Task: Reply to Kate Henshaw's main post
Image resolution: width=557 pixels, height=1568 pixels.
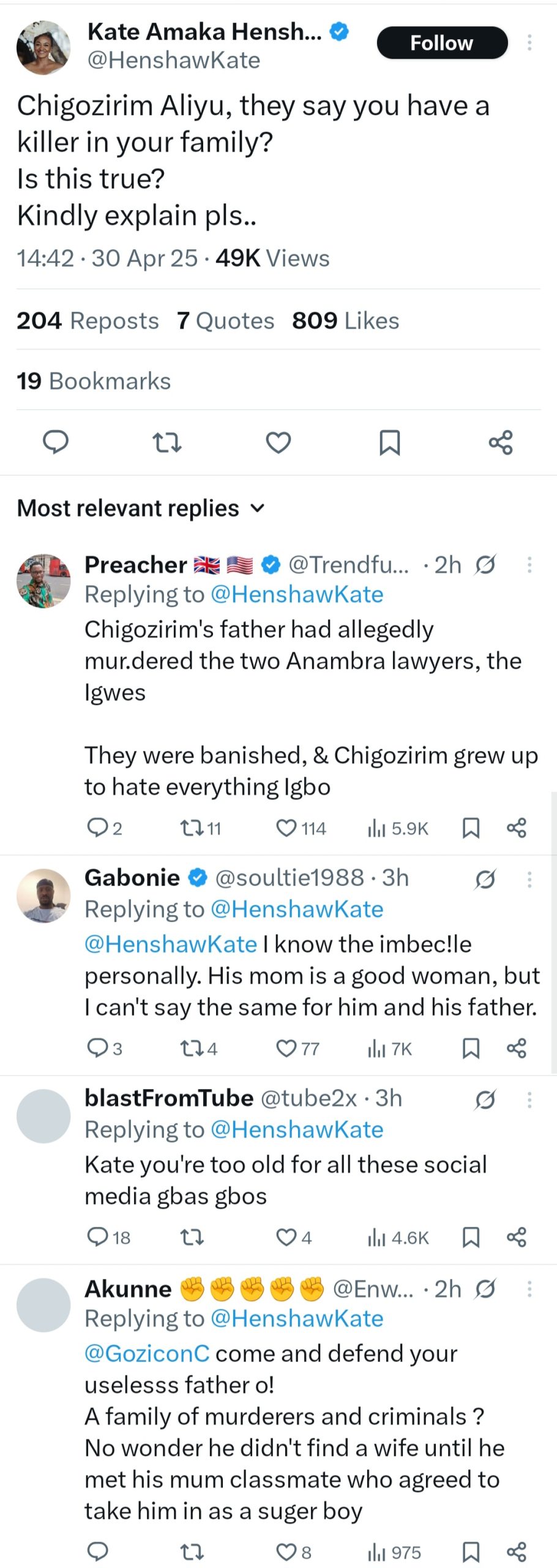Action: [55, 442]
